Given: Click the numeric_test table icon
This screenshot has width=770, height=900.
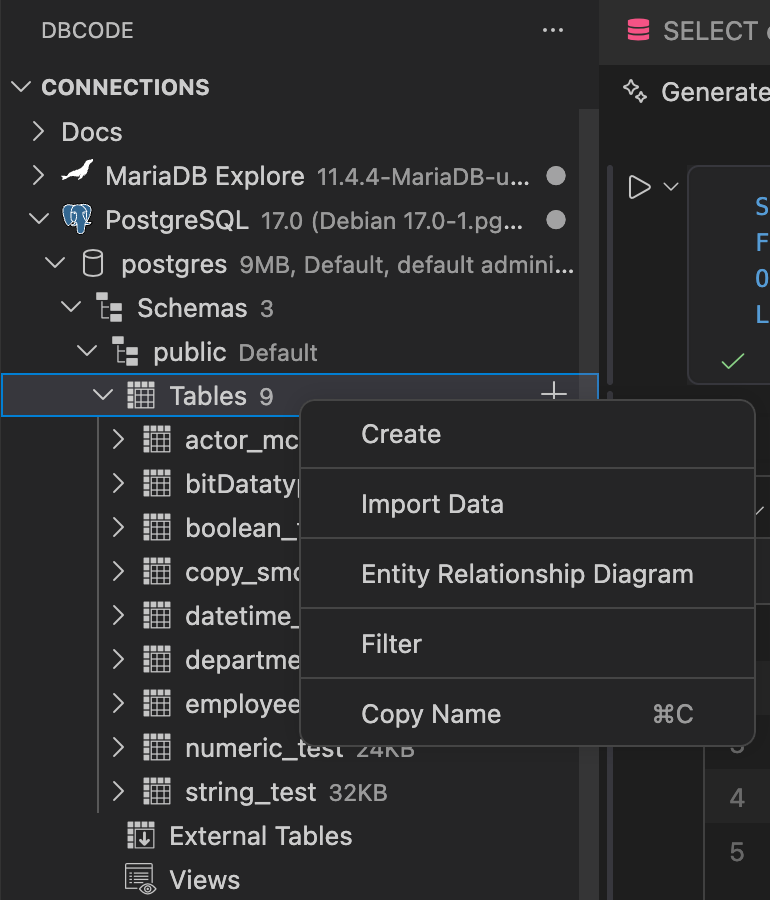Looking at the screenshot, I should click(157, 747).
